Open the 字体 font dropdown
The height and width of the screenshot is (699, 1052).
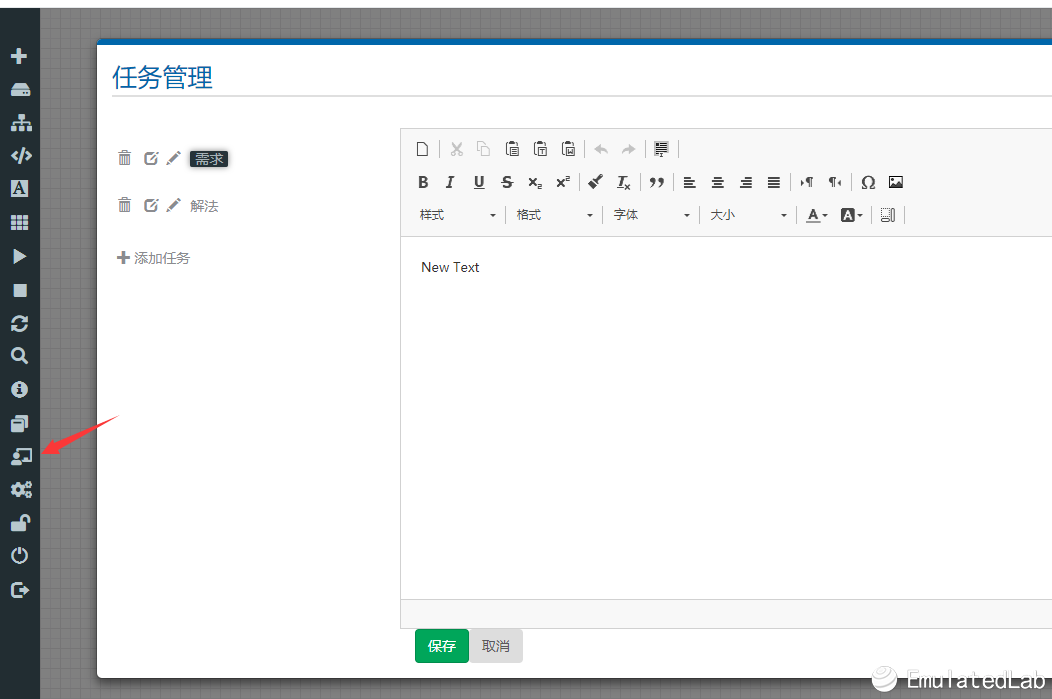[651, 215]
